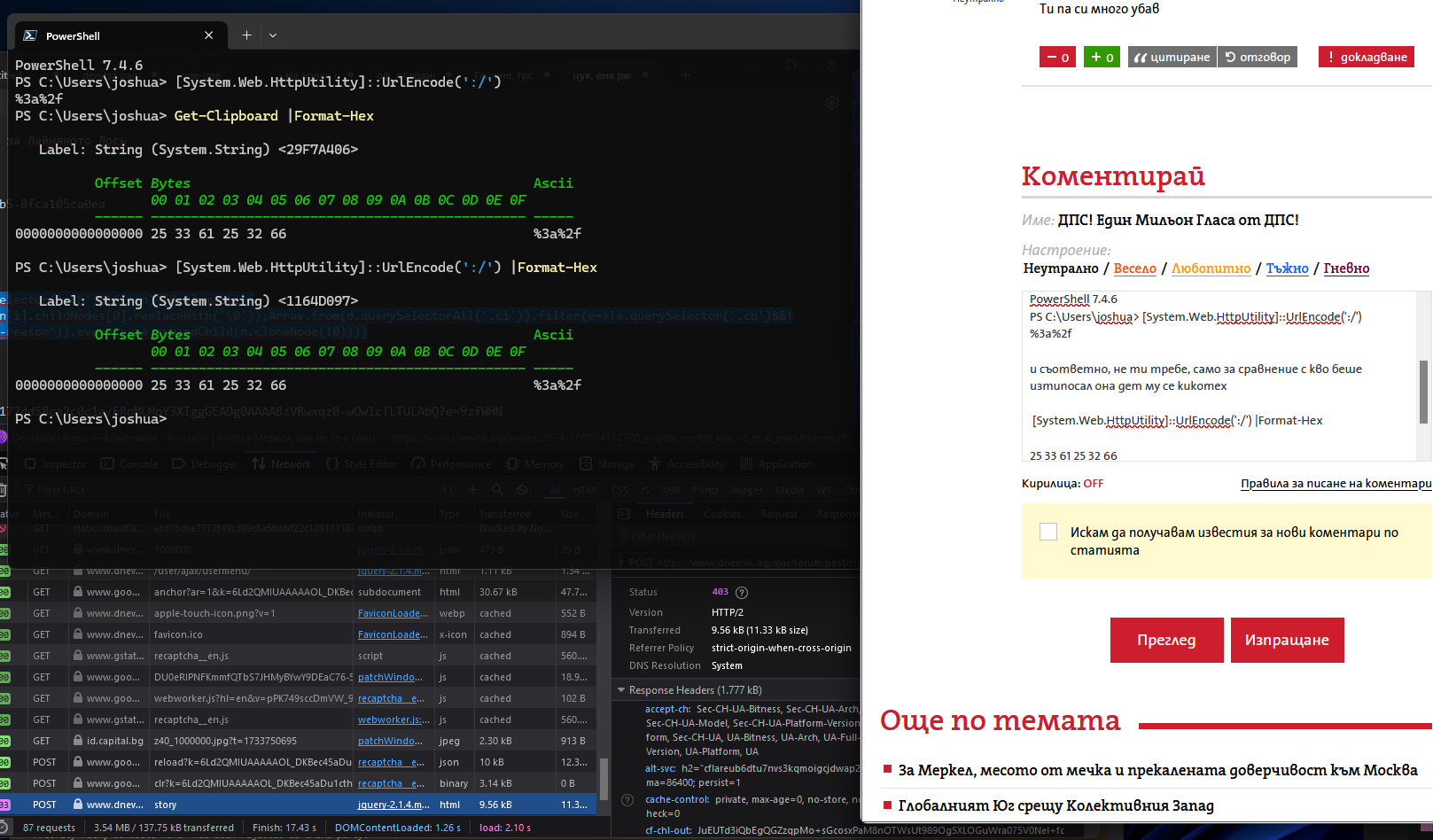Open jquery-2.1.4 initiator link on story row

pyautogui.click(x=393, y=805)
